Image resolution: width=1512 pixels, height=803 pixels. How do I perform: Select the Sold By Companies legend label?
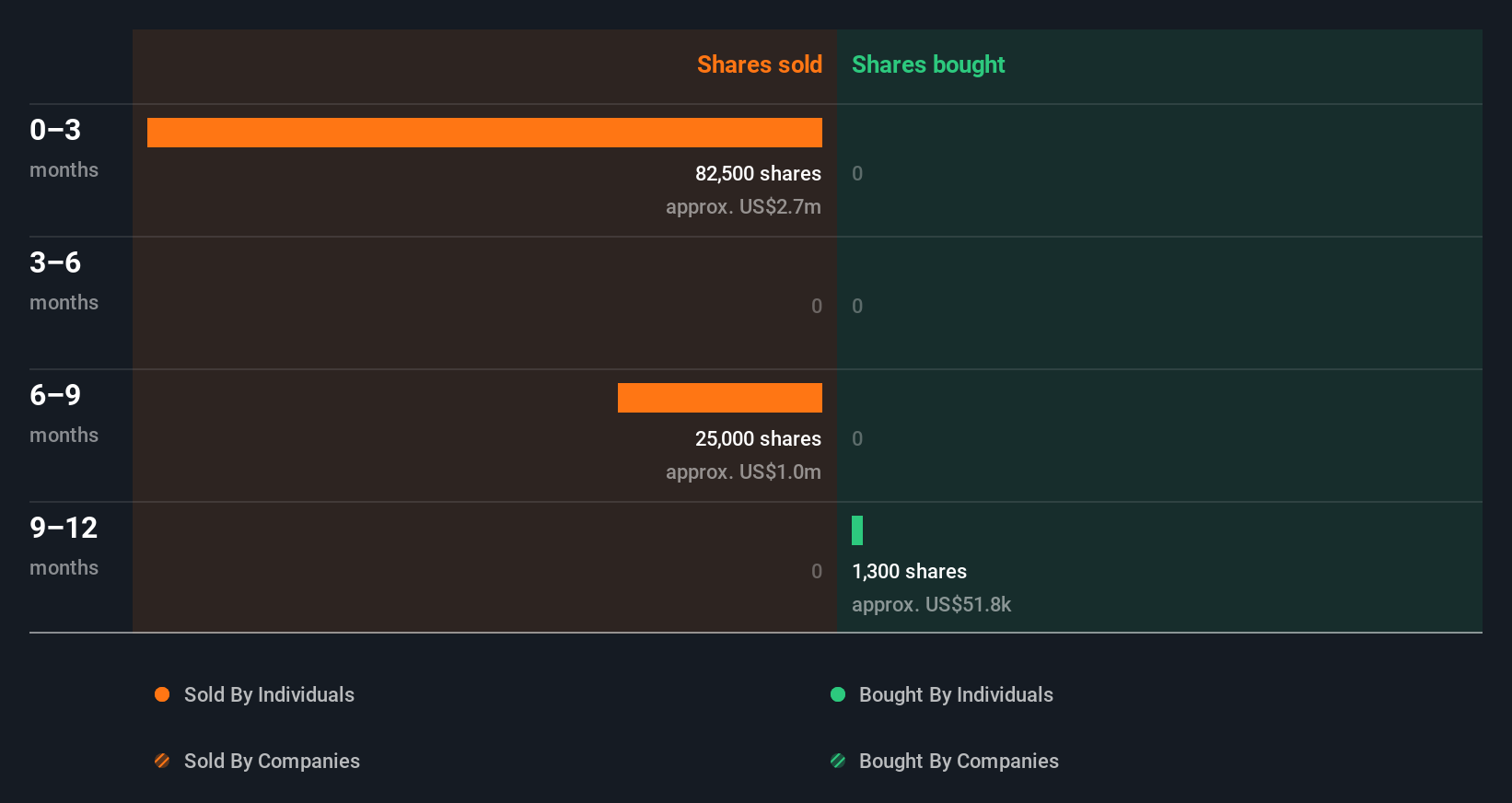tap(272, 762)
